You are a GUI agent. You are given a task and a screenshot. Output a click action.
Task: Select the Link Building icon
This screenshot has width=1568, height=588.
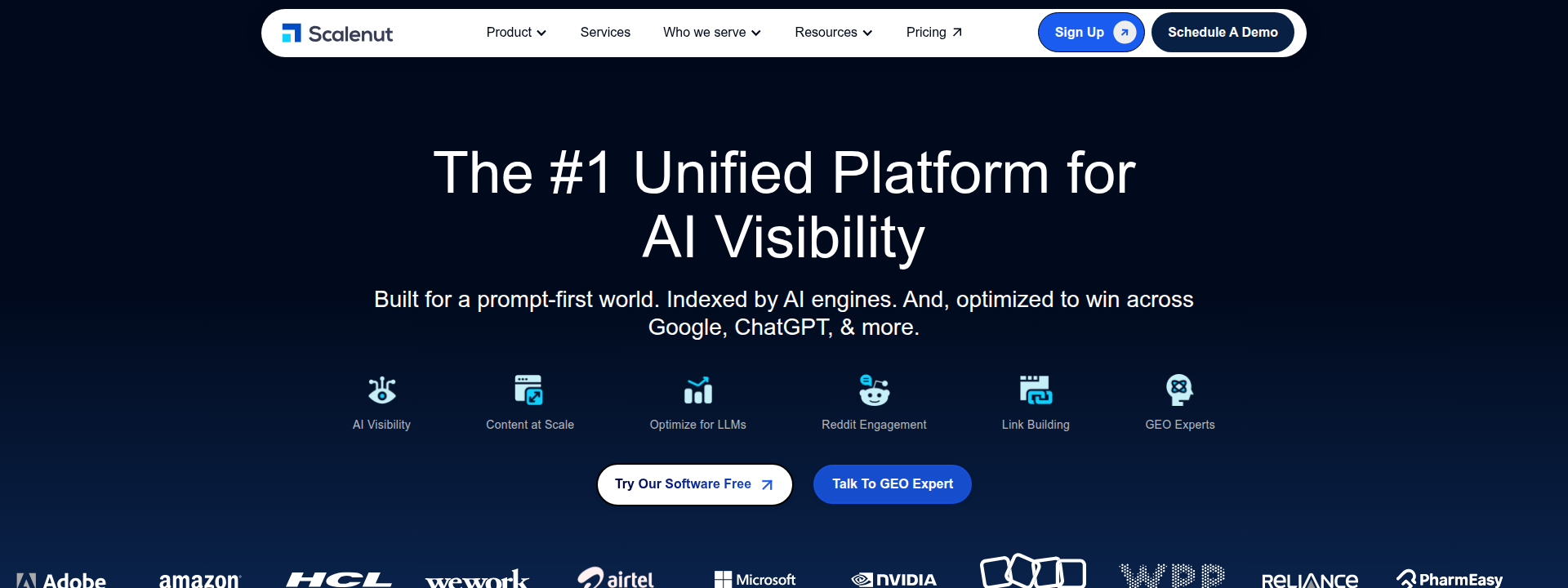pos(1036,390)
